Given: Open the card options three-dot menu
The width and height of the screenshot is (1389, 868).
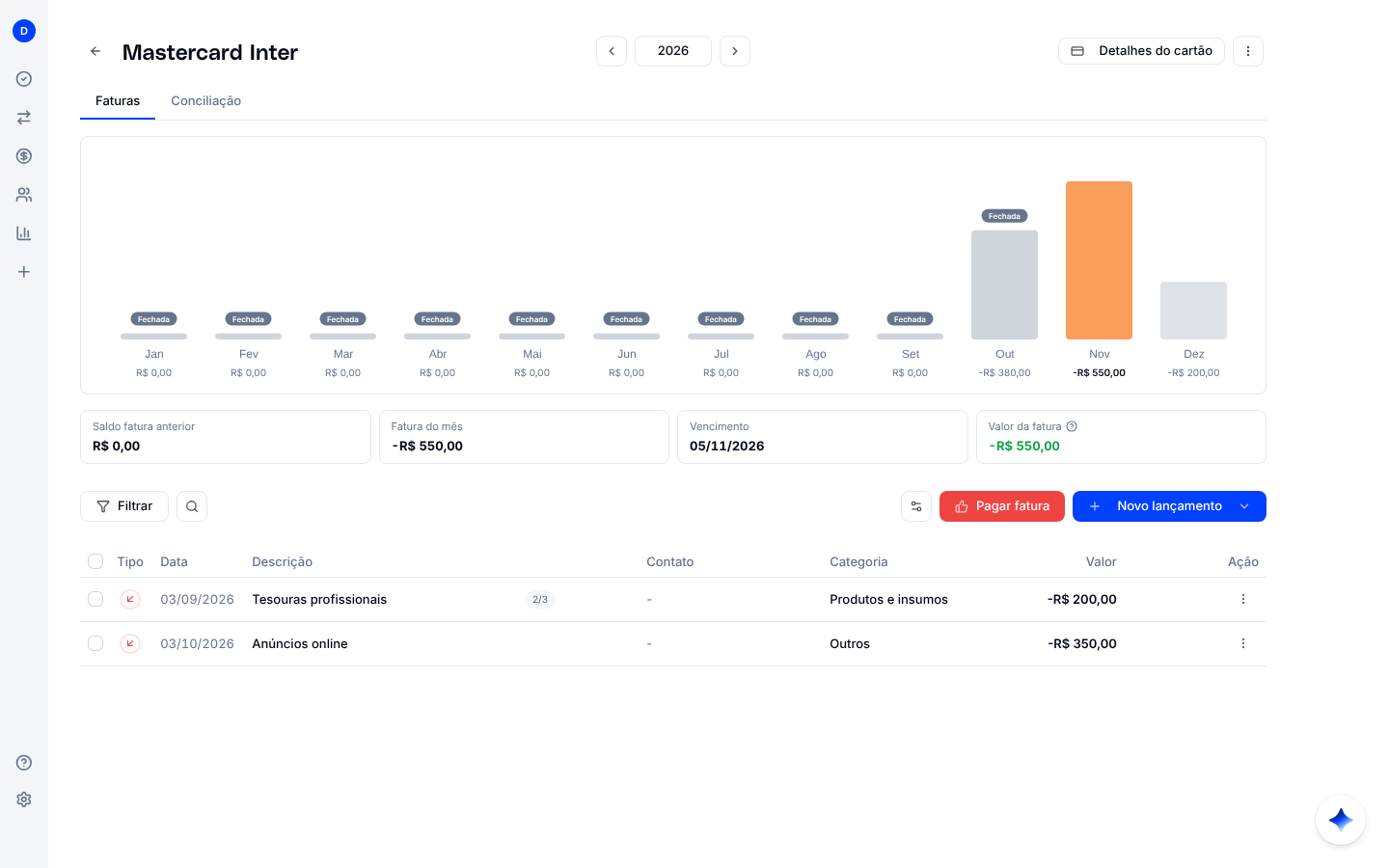Looking at the screenshot, I should coord(1248,51).
